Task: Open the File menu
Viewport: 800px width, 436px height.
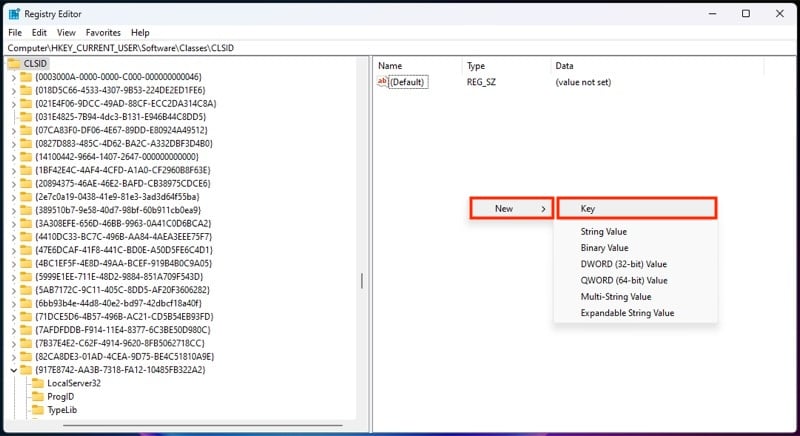Action: [x=15, y=32]
